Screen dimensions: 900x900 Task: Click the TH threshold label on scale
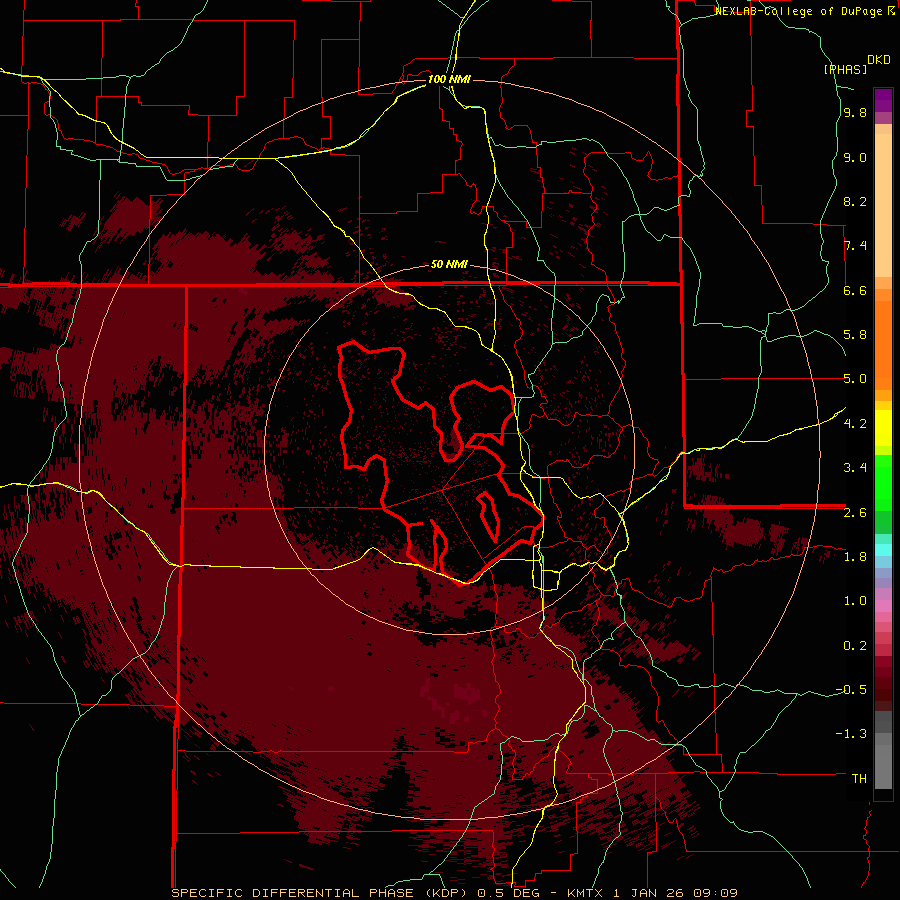(x=859, y=779)
